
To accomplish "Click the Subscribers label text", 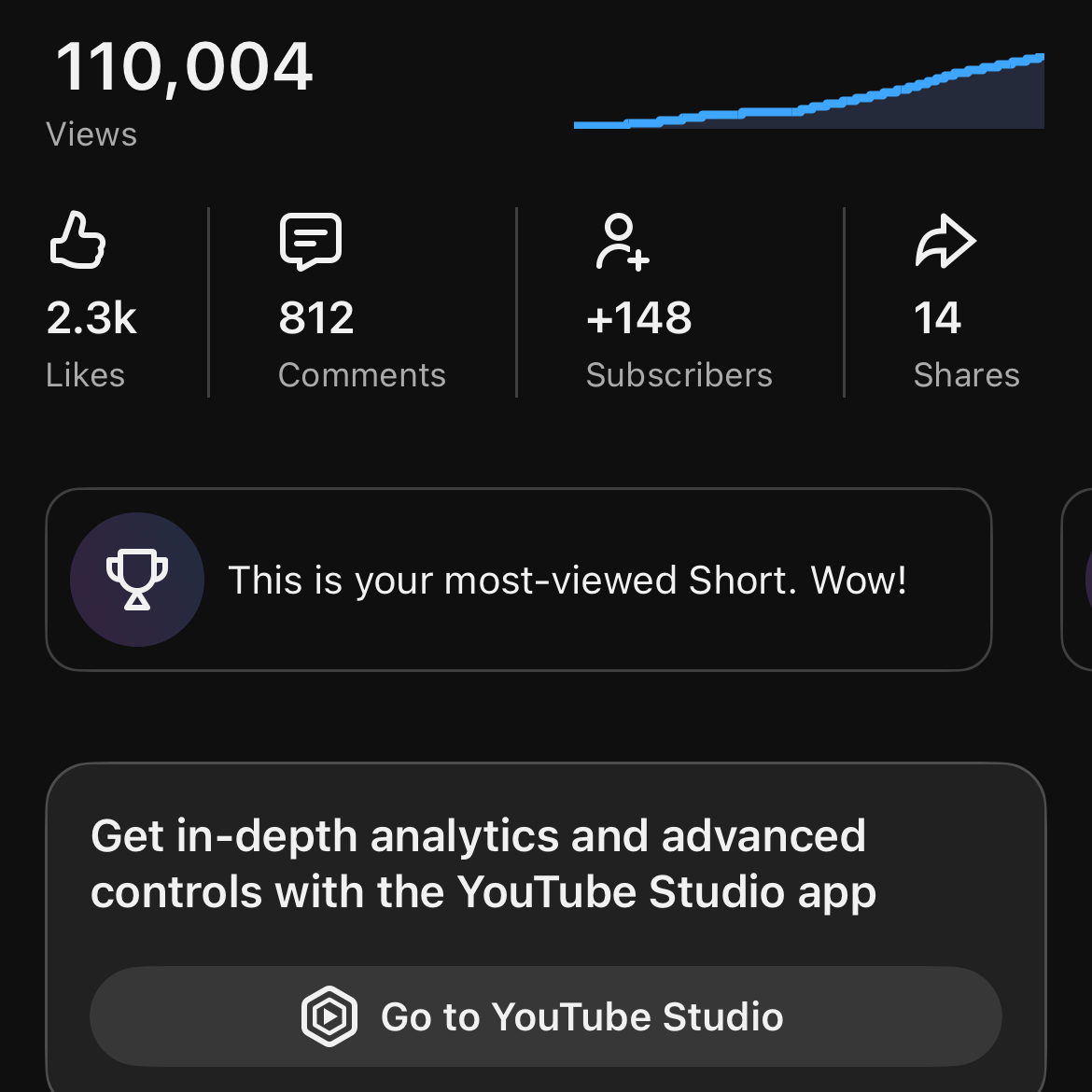I will 679,374.
